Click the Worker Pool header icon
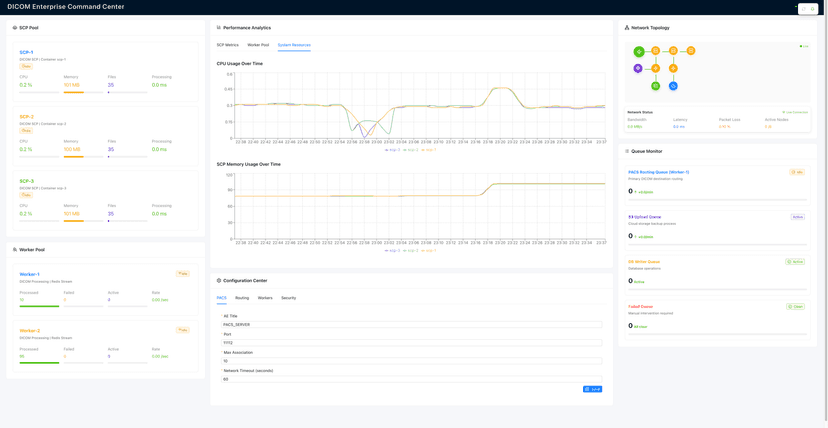The height and width of the screenshot is (428, 828). click(x=15, y=250)
